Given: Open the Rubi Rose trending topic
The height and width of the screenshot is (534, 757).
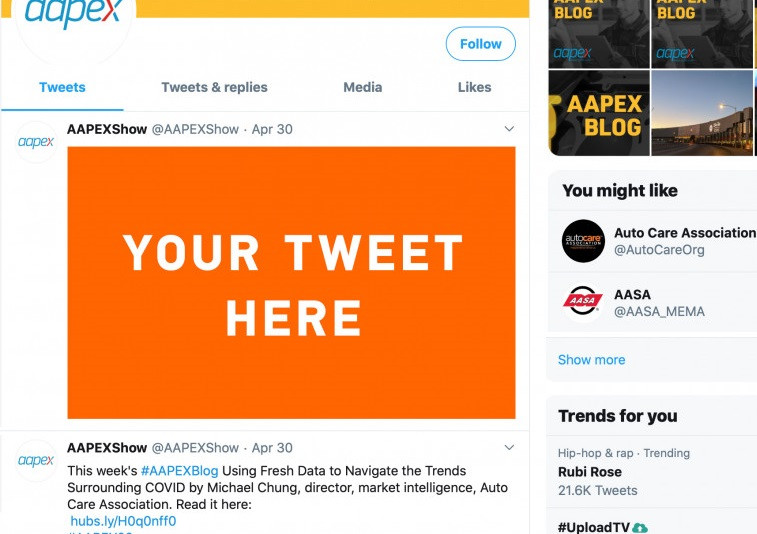Looking at the screenshot, I should point(590,472).
